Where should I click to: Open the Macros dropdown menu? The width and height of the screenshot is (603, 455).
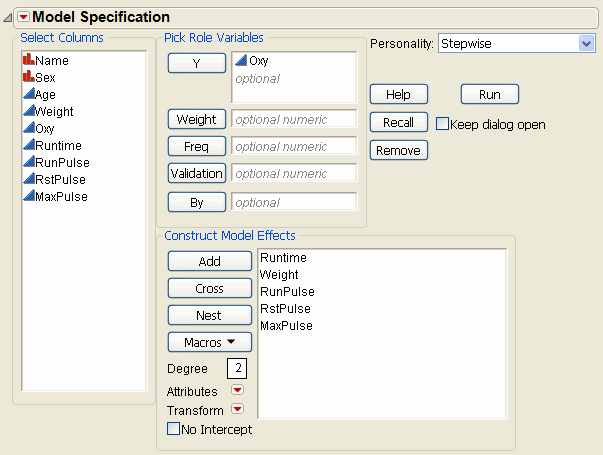pyautogui.click(x=209, y=342)
